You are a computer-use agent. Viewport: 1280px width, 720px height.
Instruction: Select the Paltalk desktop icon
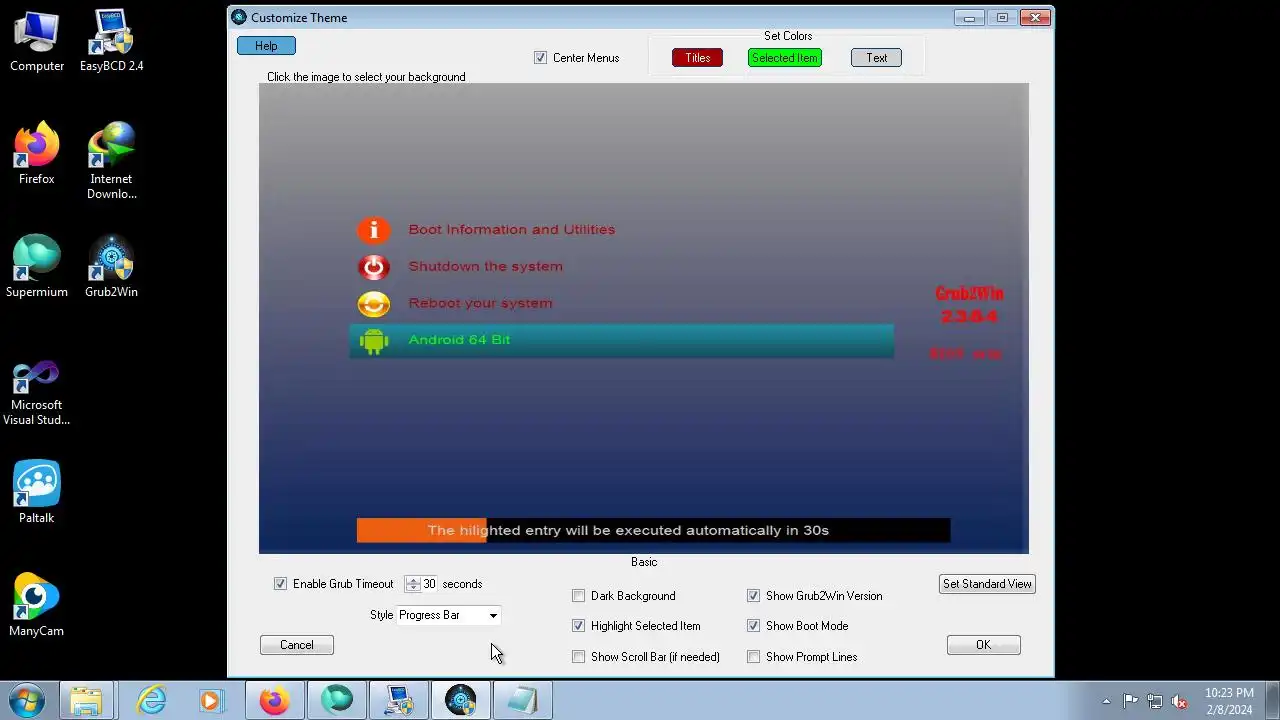click(x=37, y=493)
